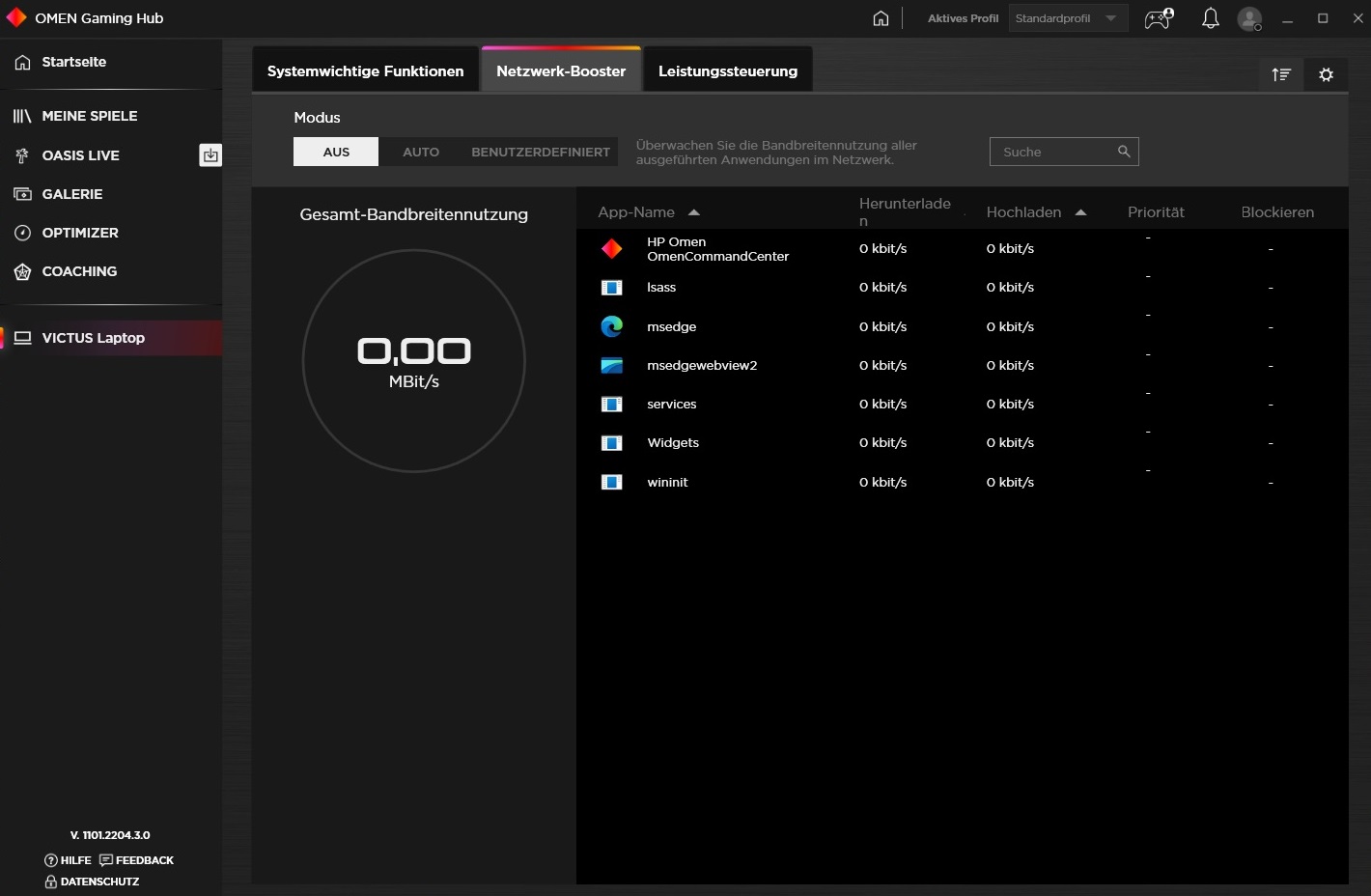Open the user account avatar
This screenshot has height=896, width=1371.
coord(1249,18)
